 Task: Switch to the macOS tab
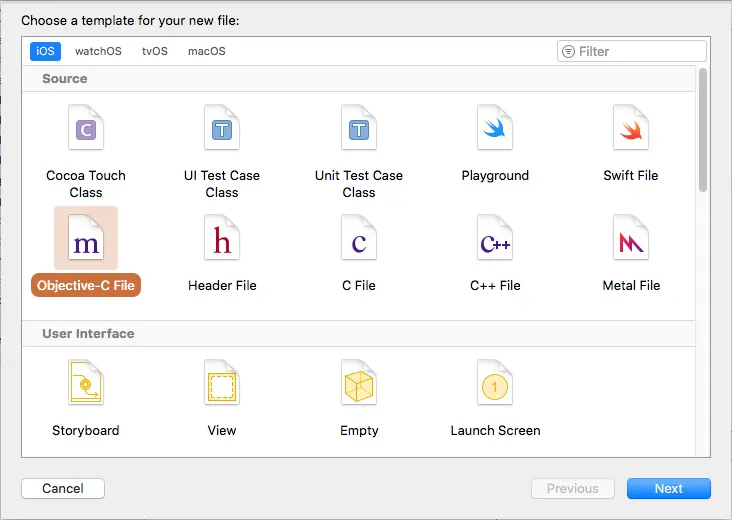point(207,51)
